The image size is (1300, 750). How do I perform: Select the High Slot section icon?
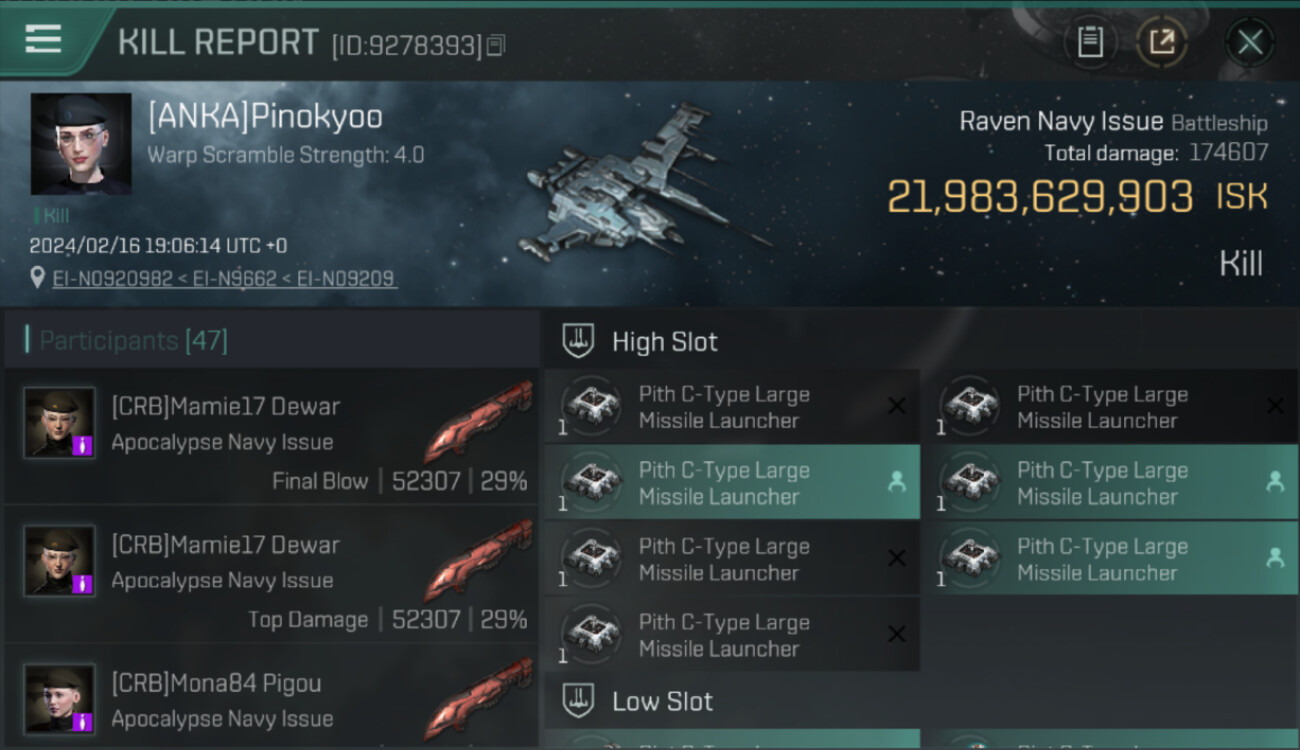tap(578, 341)
